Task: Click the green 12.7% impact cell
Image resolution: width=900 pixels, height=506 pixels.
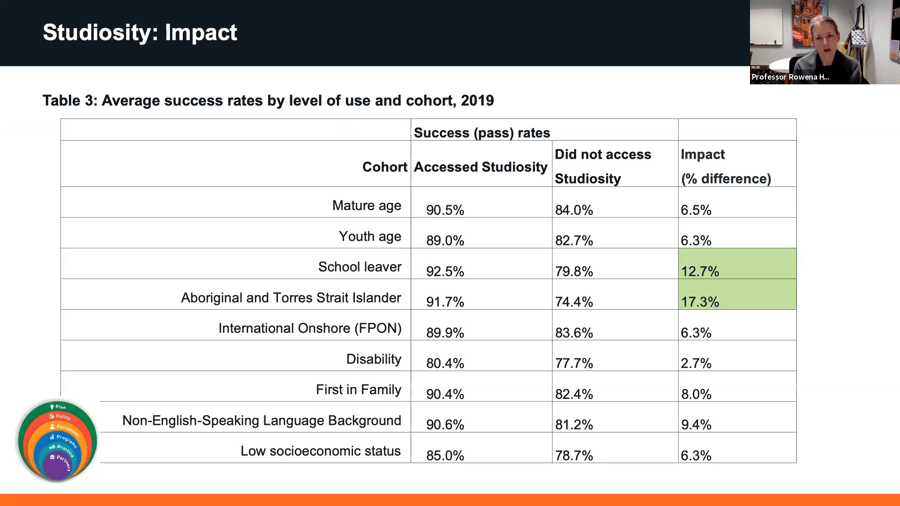Action: pos(737,265)
